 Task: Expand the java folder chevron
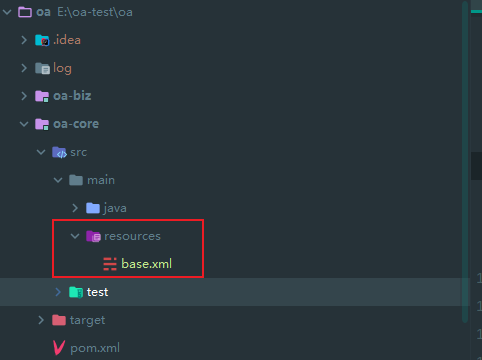click(75, 208)
